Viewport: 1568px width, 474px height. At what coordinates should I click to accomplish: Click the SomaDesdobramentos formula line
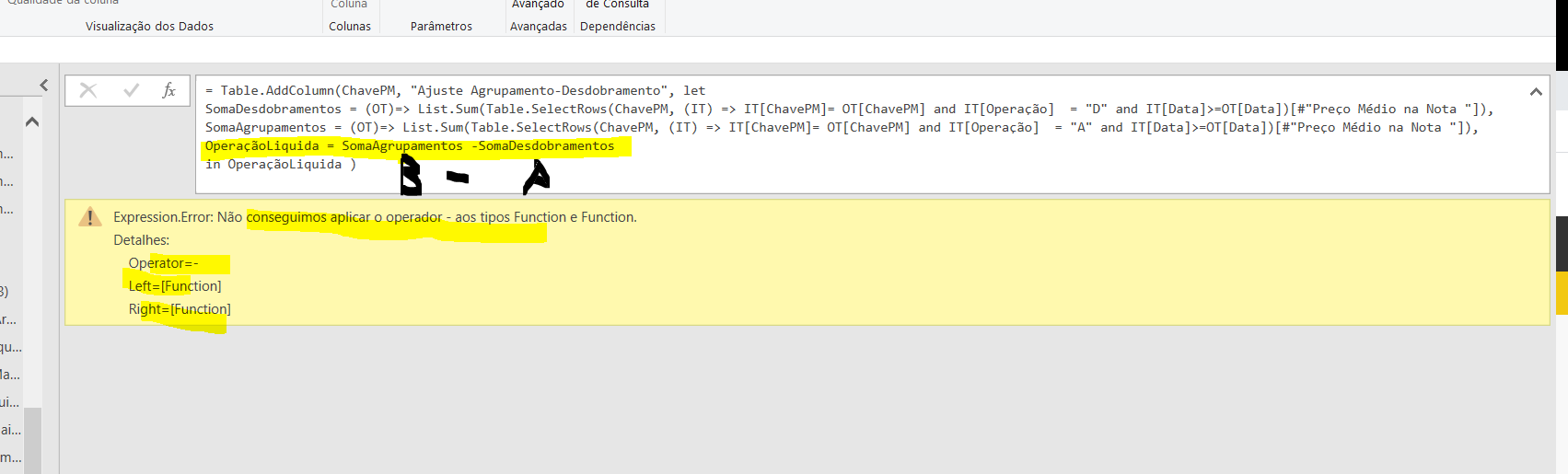coord(849,109)
